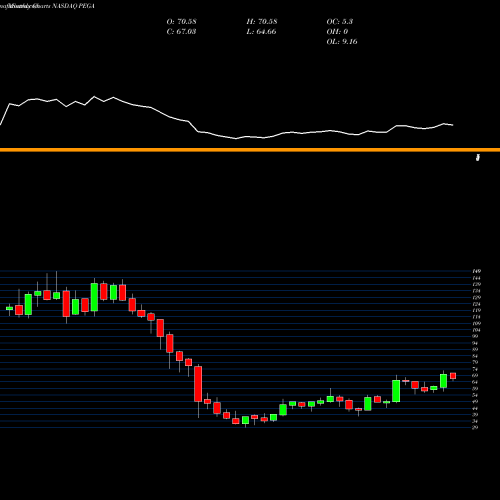The width and height of the screenshot is (500, 500).
Task: Click the 'OL: 9.16' value
Action: 342,42
